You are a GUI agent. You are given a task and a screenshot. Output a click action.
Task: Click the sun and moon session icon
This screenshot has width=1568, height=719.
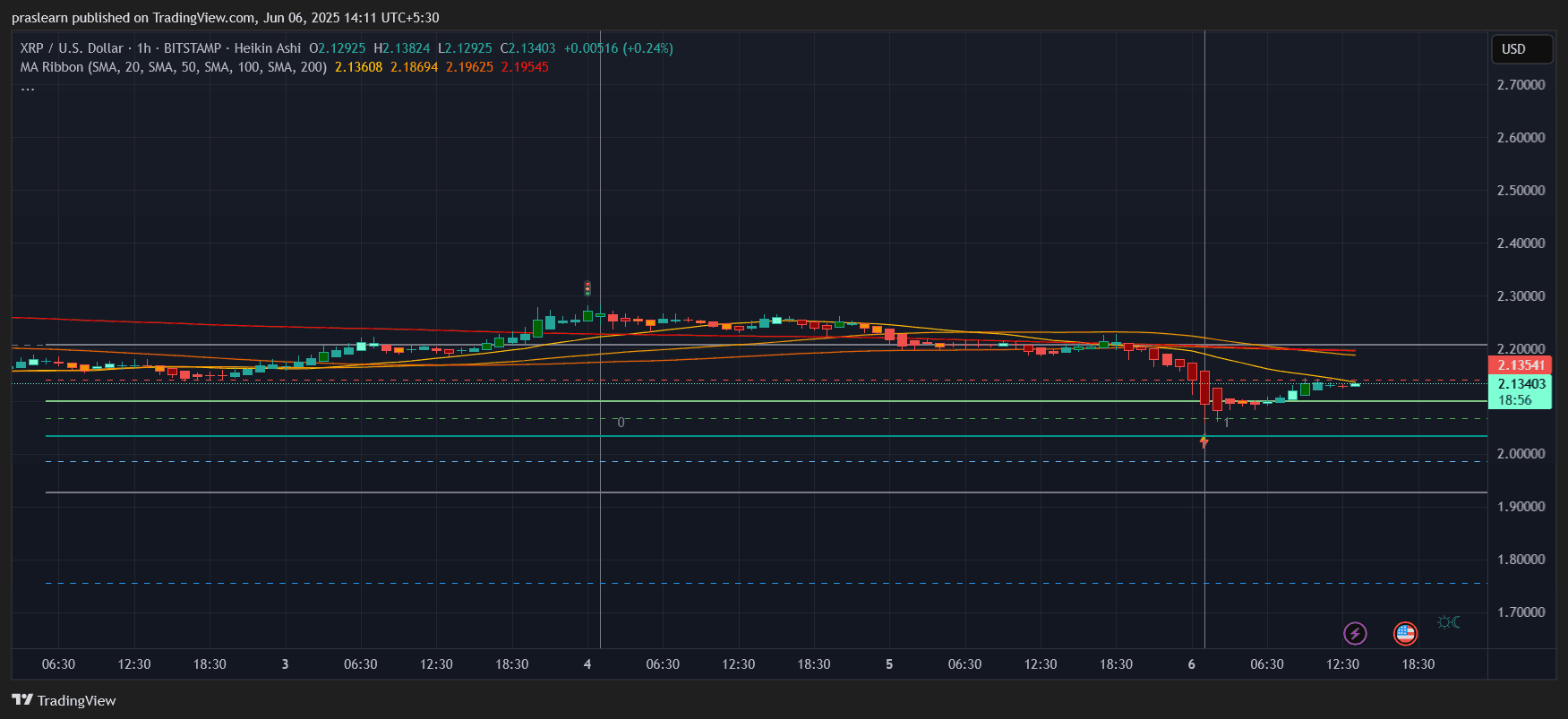[1448, 622]
